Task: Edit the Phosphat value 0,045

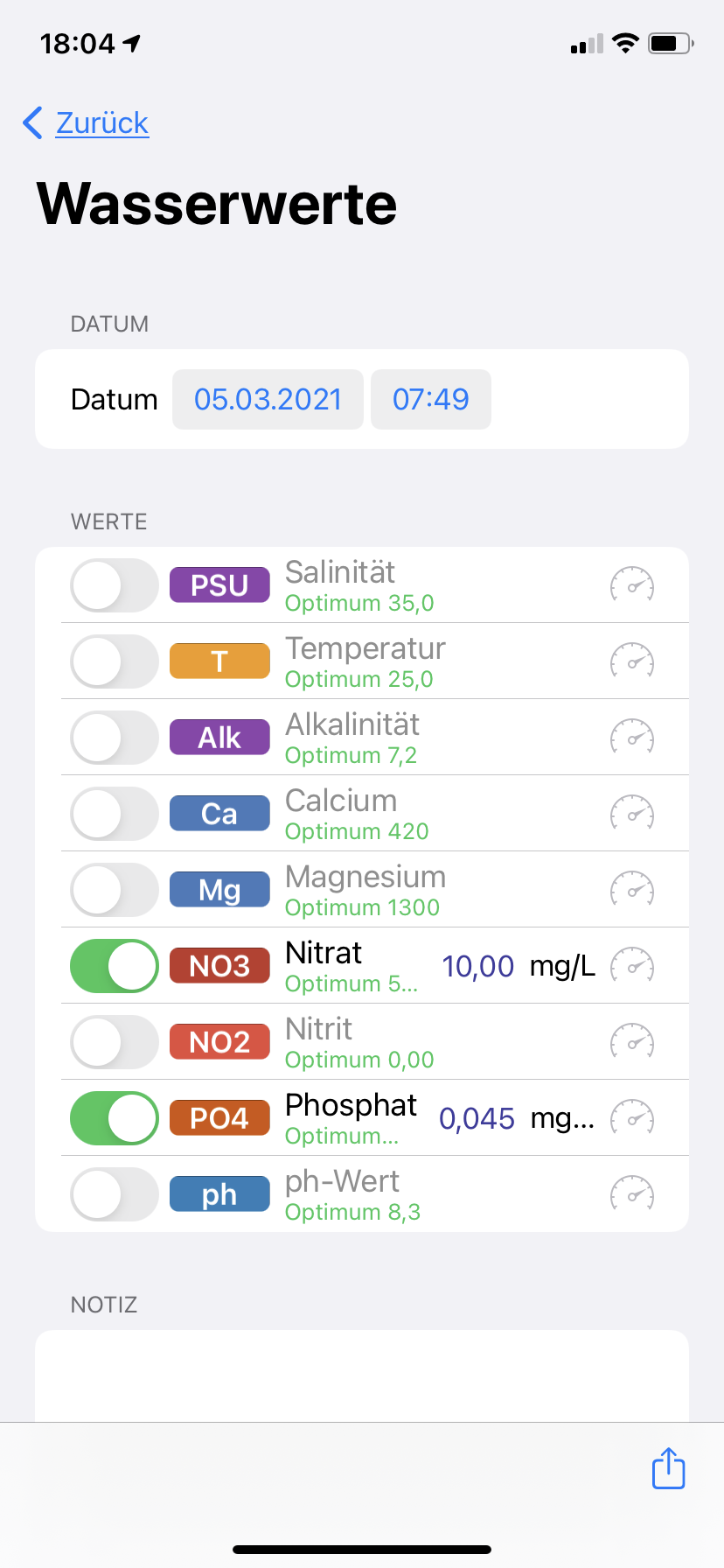Action: (x=477, y=1118)
